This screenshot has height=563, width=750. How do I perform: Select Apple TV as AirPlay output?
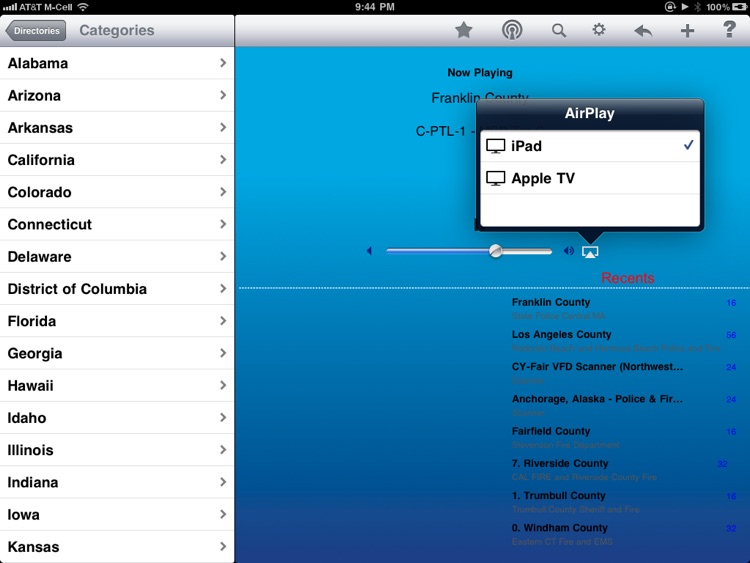(x=590, y=178)
